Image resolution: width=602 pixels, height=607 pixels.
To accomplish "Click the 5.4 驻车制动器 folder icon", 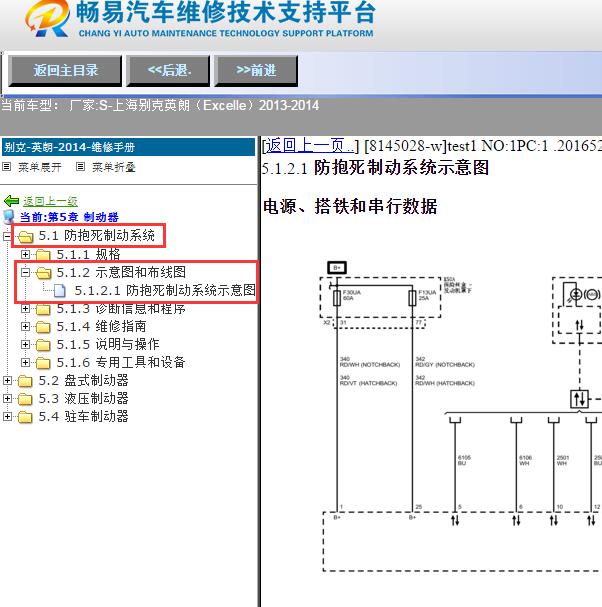I will coord(26,417).
